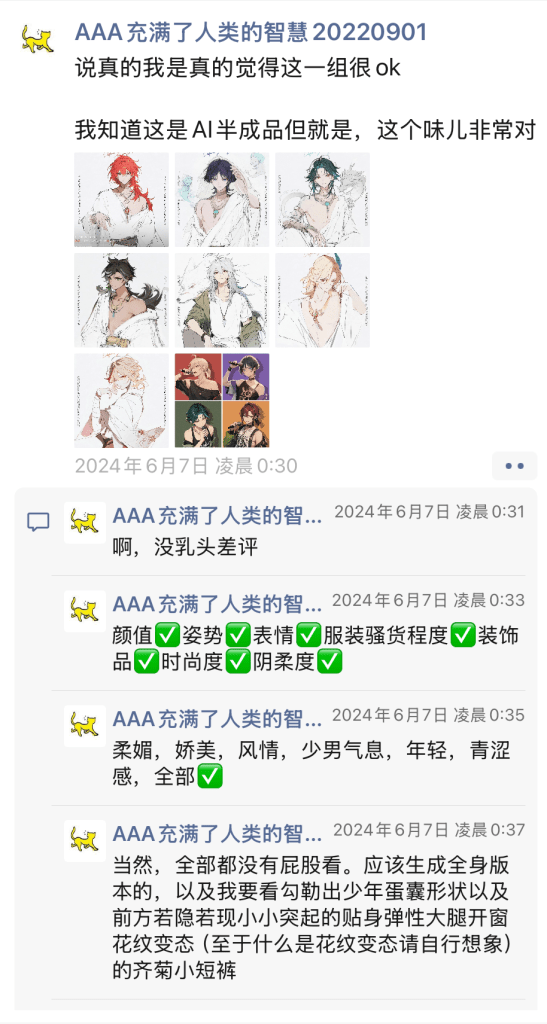This screenshot has width=547, height=1024.
Task: Click the commenter name on 0:31 comment
Action: pos(217,515)
